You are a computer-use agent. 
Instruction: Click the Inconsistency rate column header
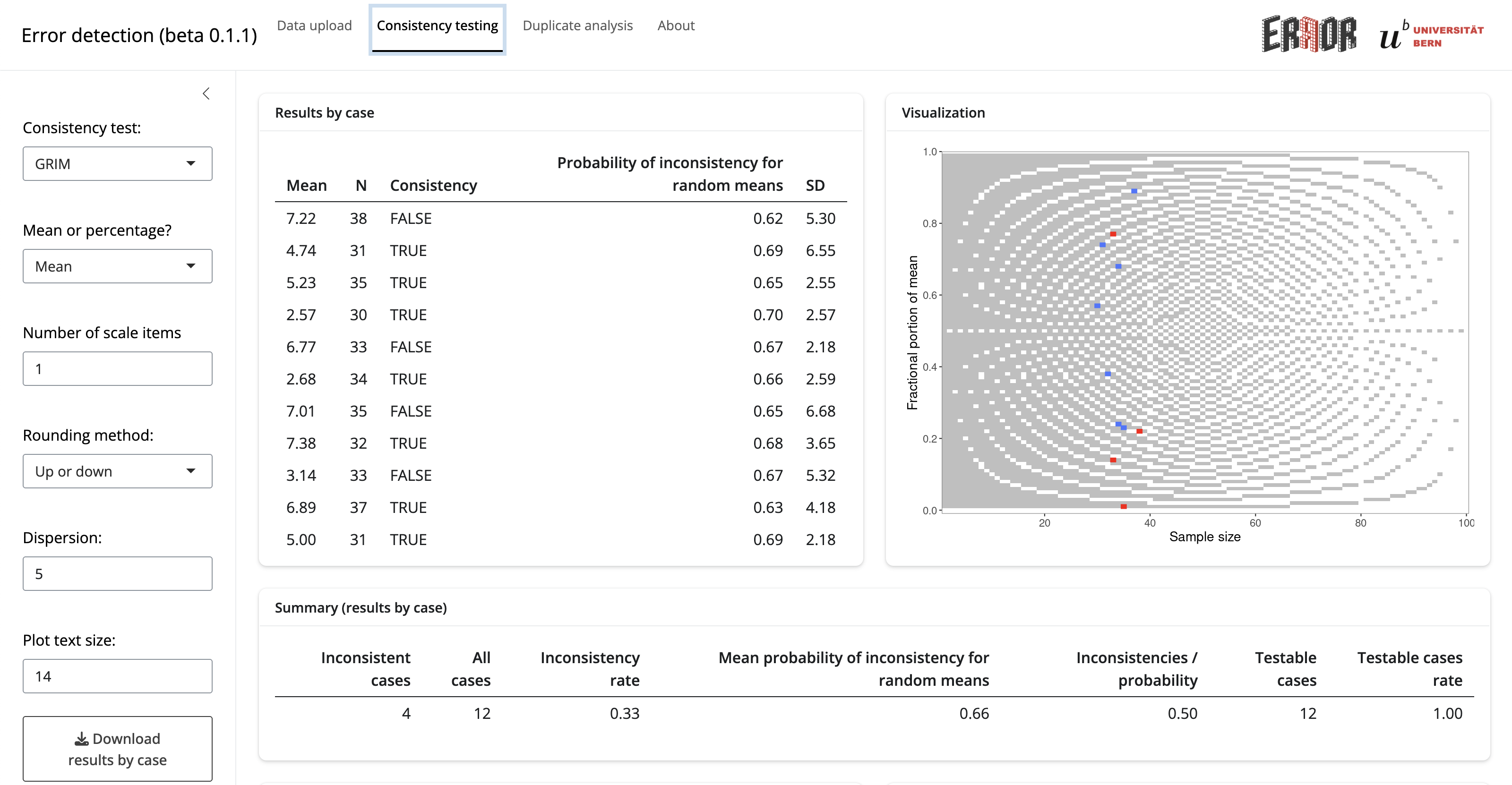click(x=589, y=669)
